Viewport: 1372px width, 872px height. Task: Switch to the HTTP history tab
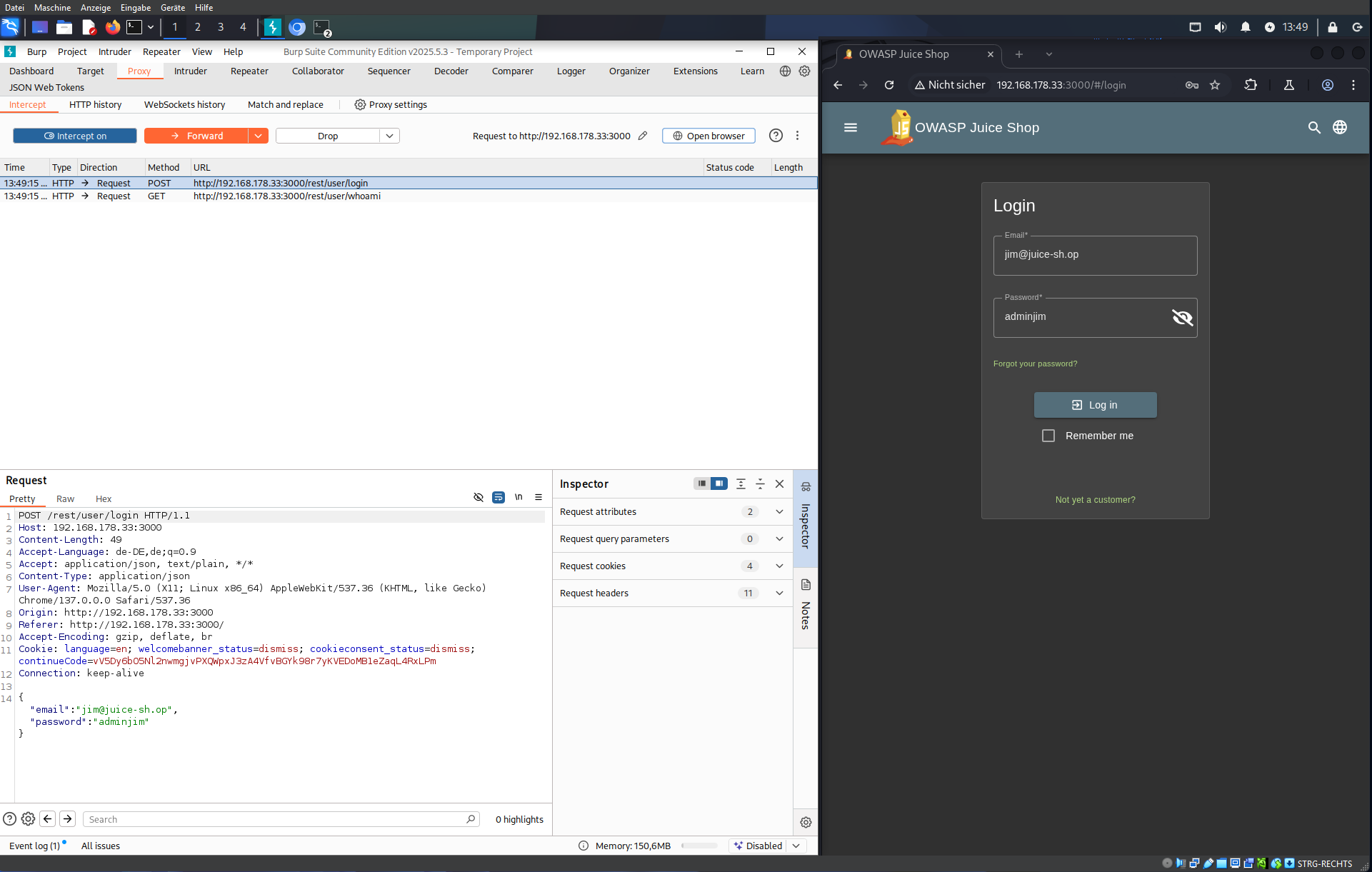coord(95,105)
